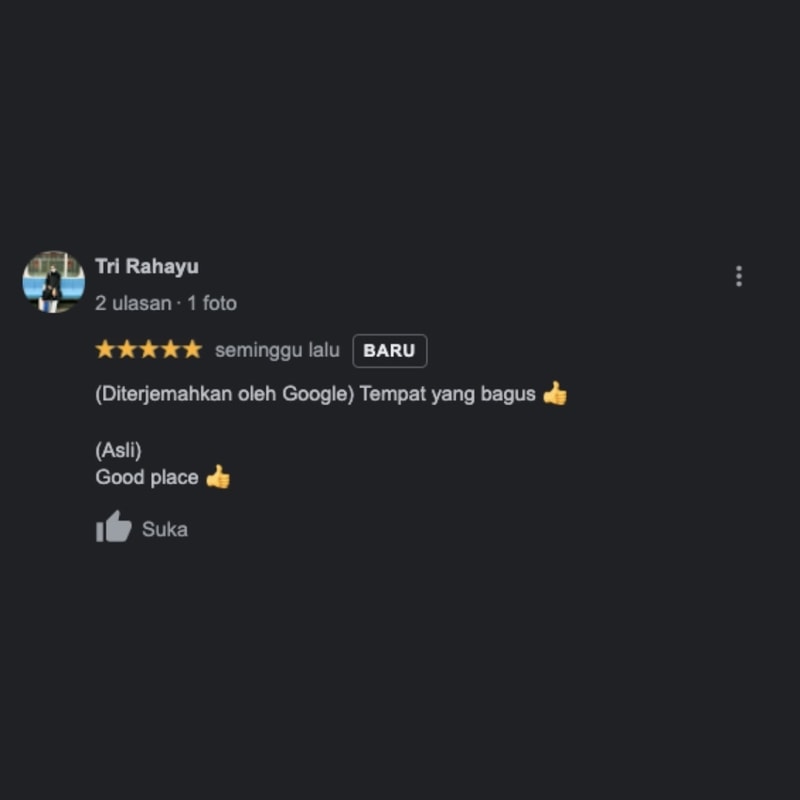Viewport: 800px width, 800px height.
Task: Click the second gold rating star
Action: click(127, 350)
